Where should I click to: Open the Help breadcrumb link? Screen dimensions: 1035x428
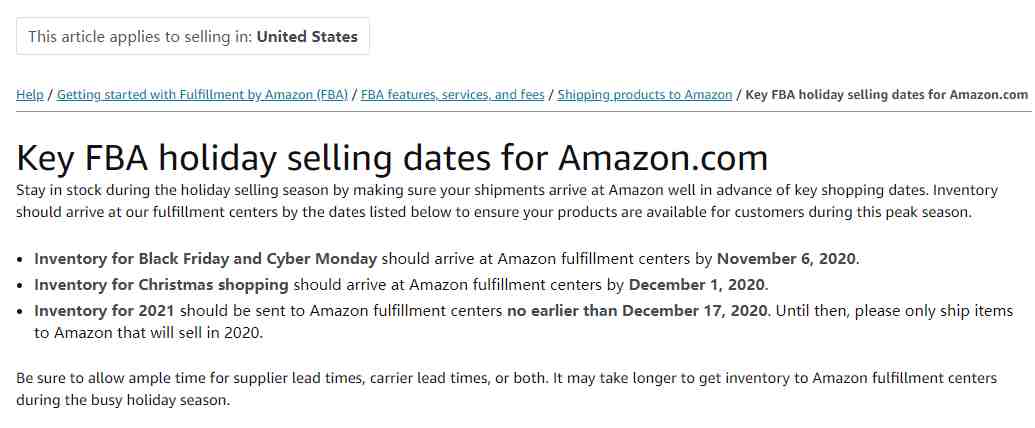coord(30,94)
